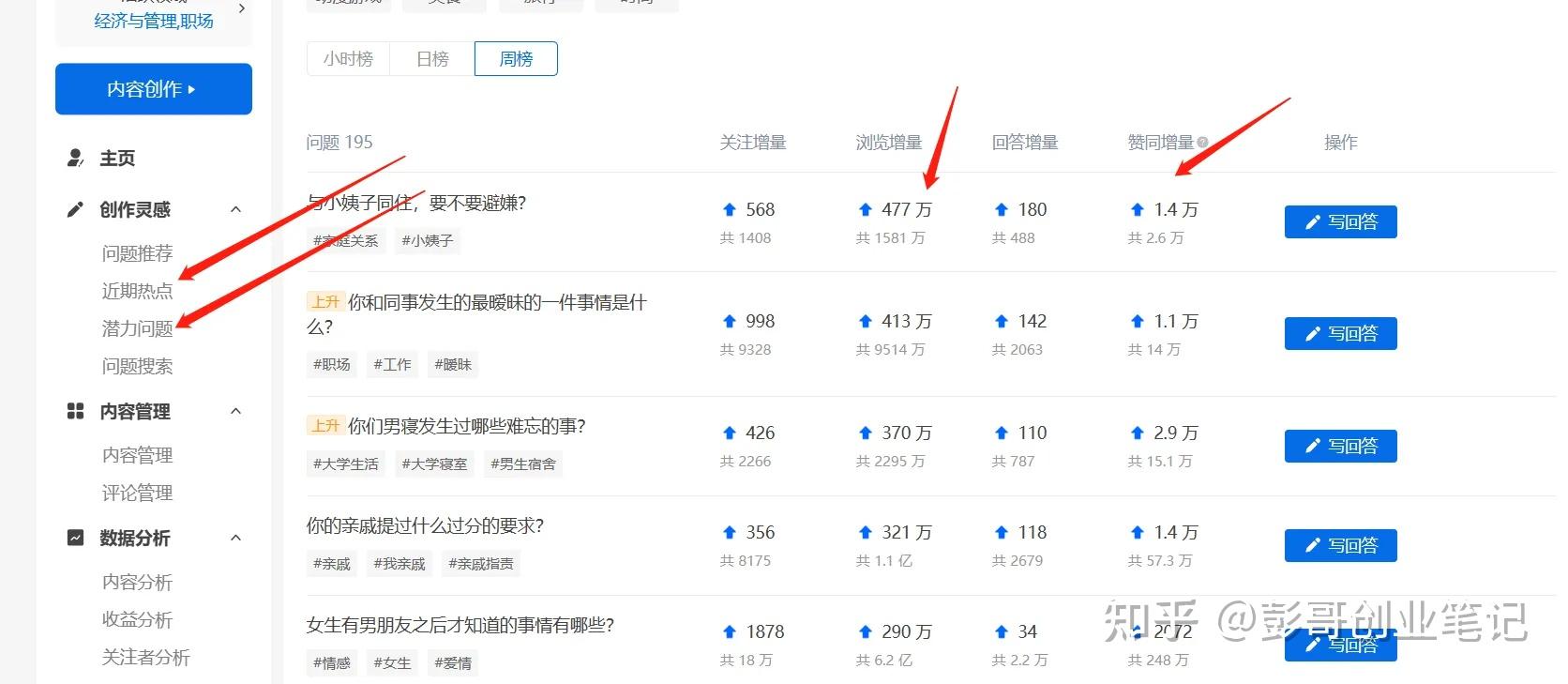The image size is (1568, 684).
Task: Click the #暧昧 tag
Action: pos(453,365)
